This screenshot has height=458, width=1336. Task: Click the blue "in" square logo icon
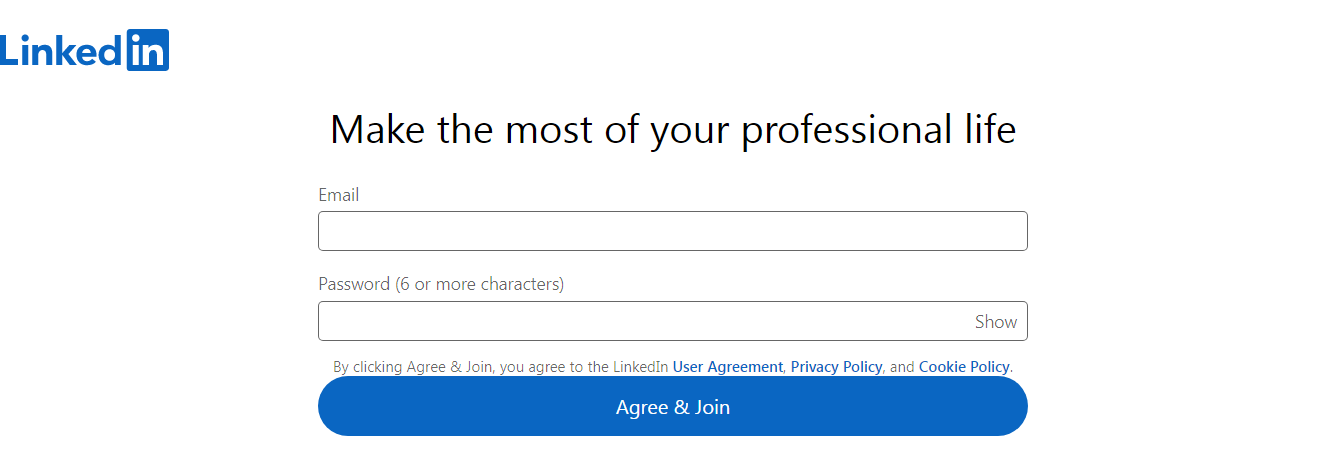click(x=148, y=50)
